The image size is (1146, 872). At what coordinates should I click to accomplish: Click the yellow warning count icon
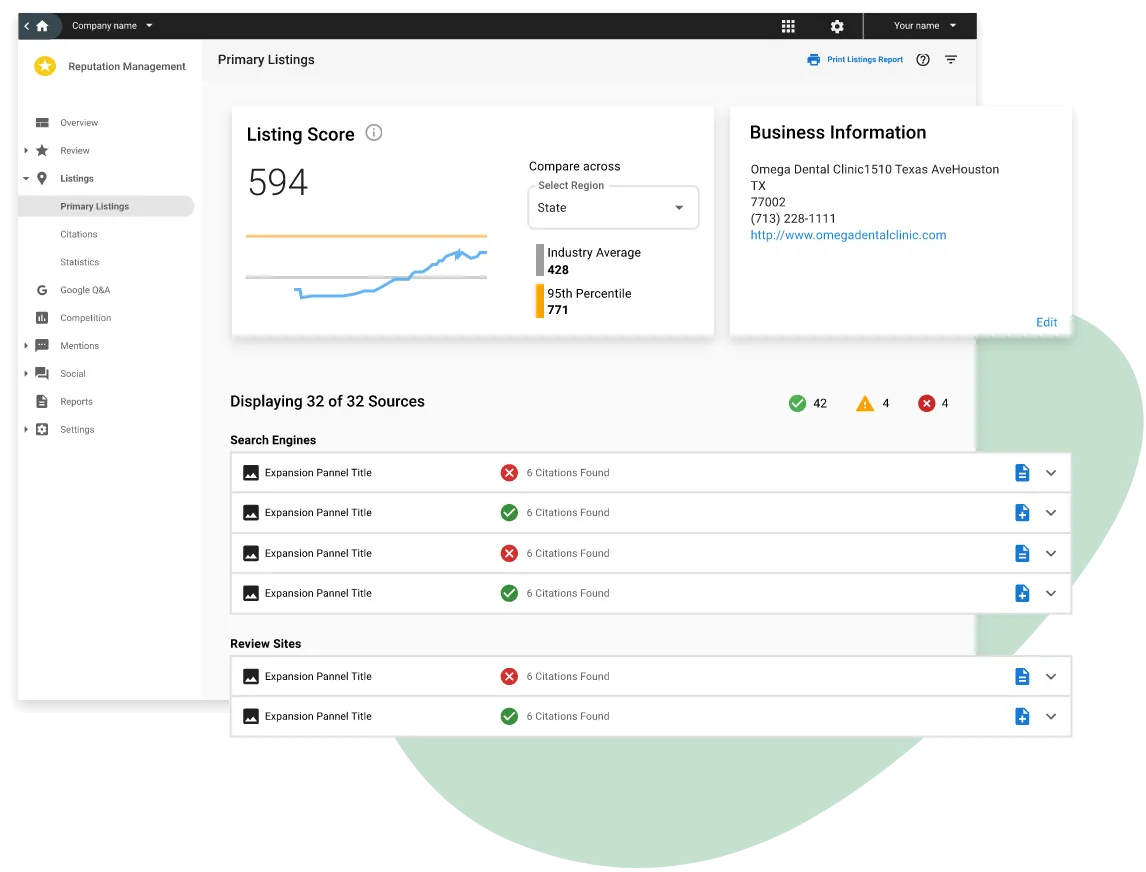[872, 403]
